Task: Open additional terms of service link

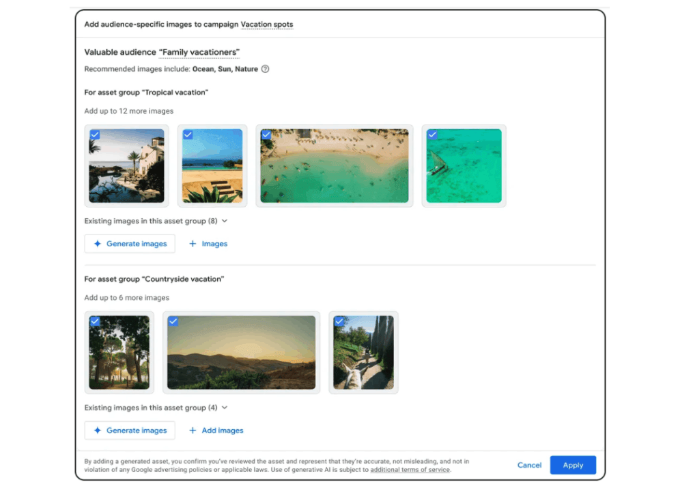Action: pos(410,470)
